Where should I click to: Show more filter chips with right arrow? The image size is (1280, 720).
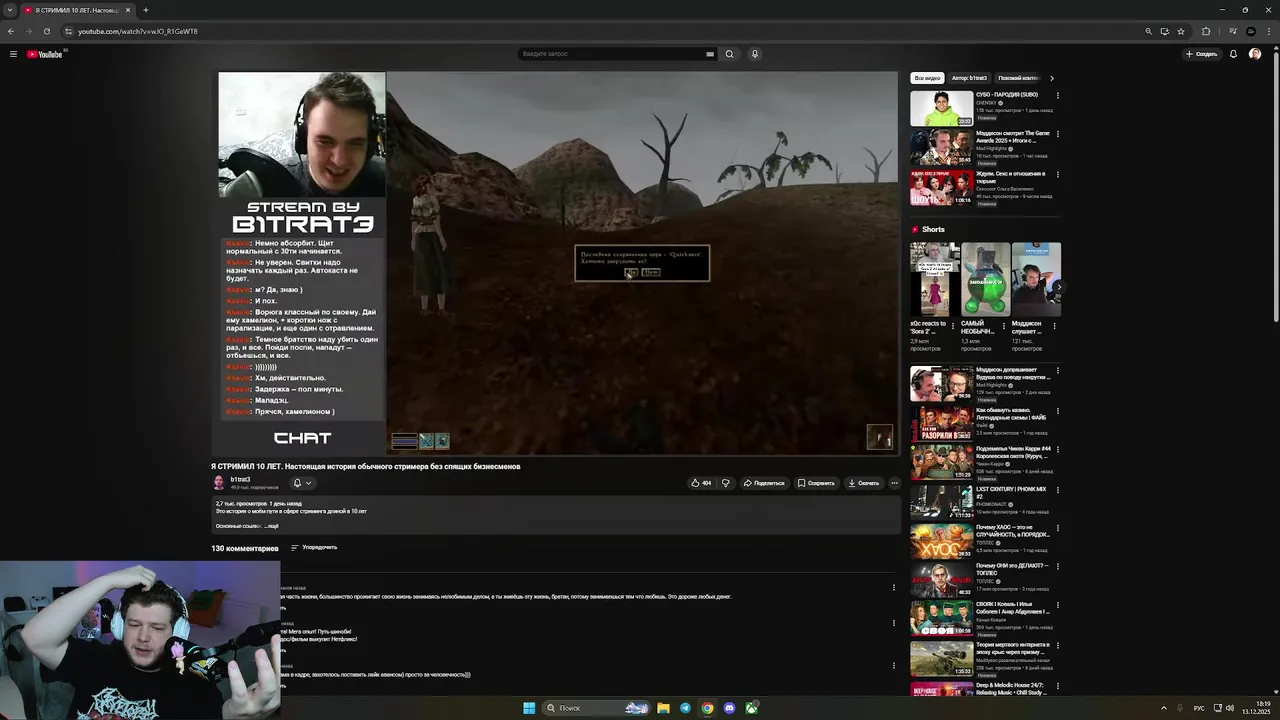tap(1051, 78)
